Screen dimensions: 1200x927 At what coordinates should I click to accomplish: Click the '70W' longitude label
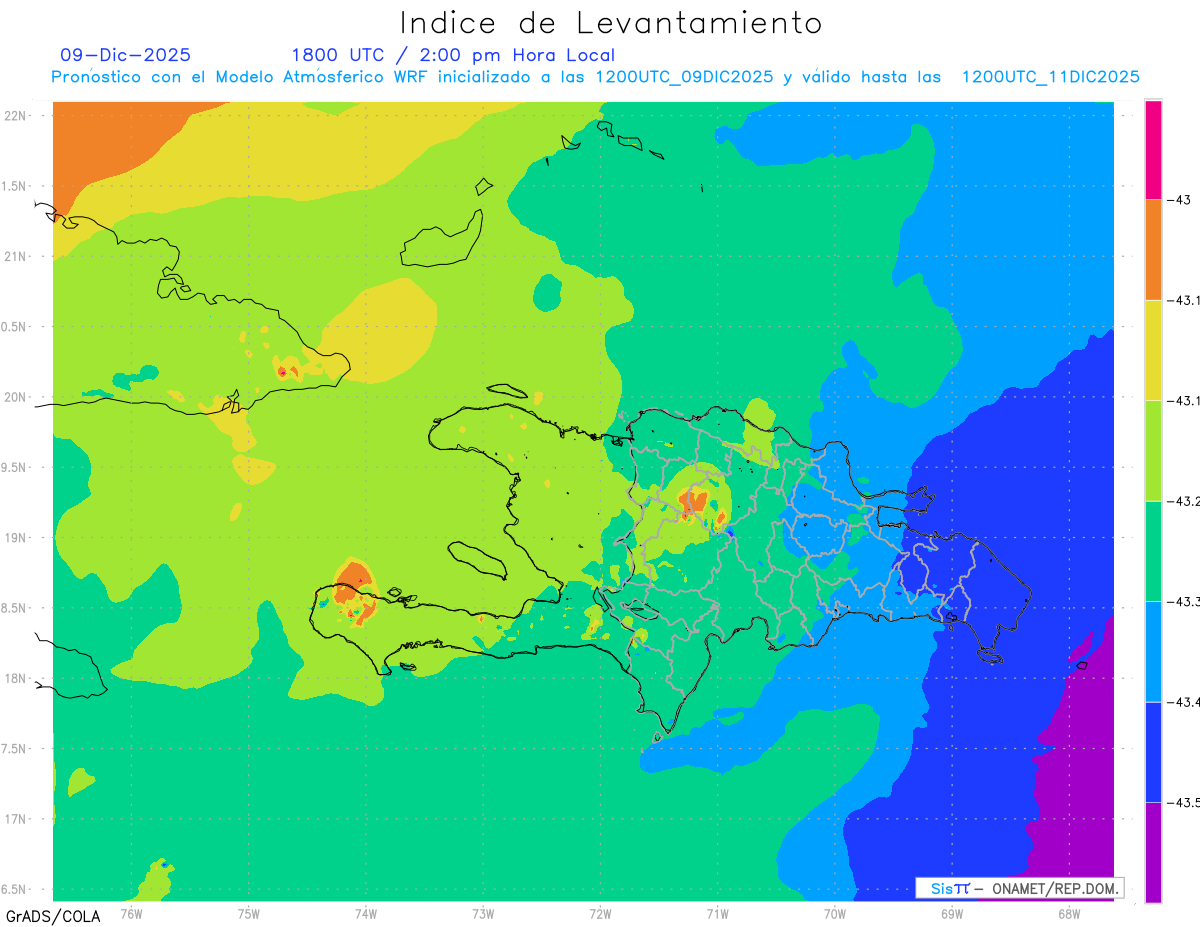pos(835,913)
